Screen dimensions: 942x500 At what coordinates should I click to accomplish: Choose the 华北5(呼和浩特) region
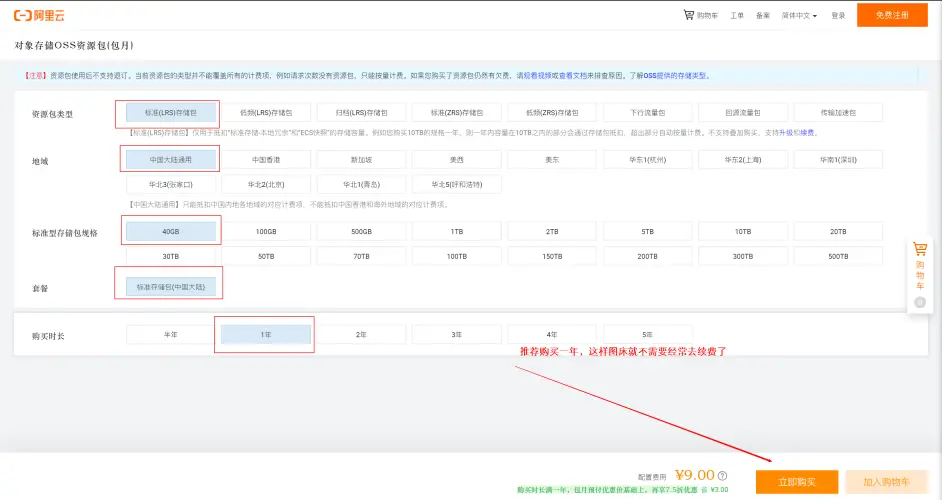tap(457, 184)
